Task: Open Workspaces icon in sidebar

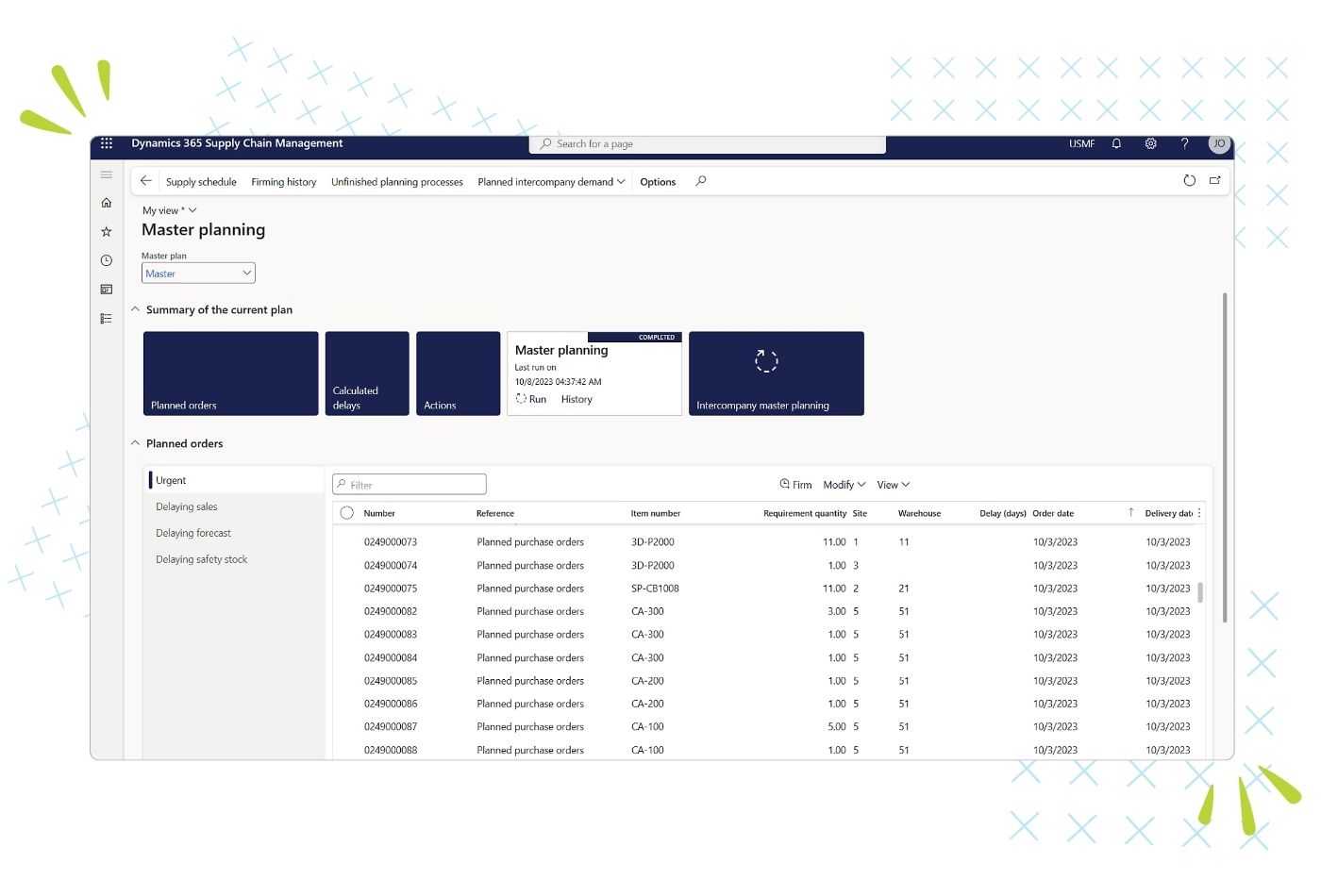Action: coord(107,290)
